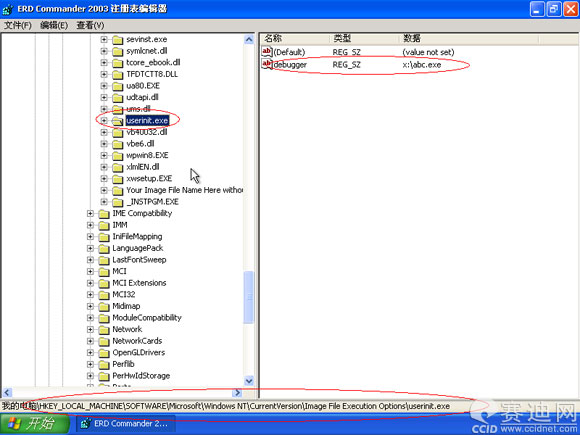
Task: Expand the userinit.exe tree node
Action: 104,121
